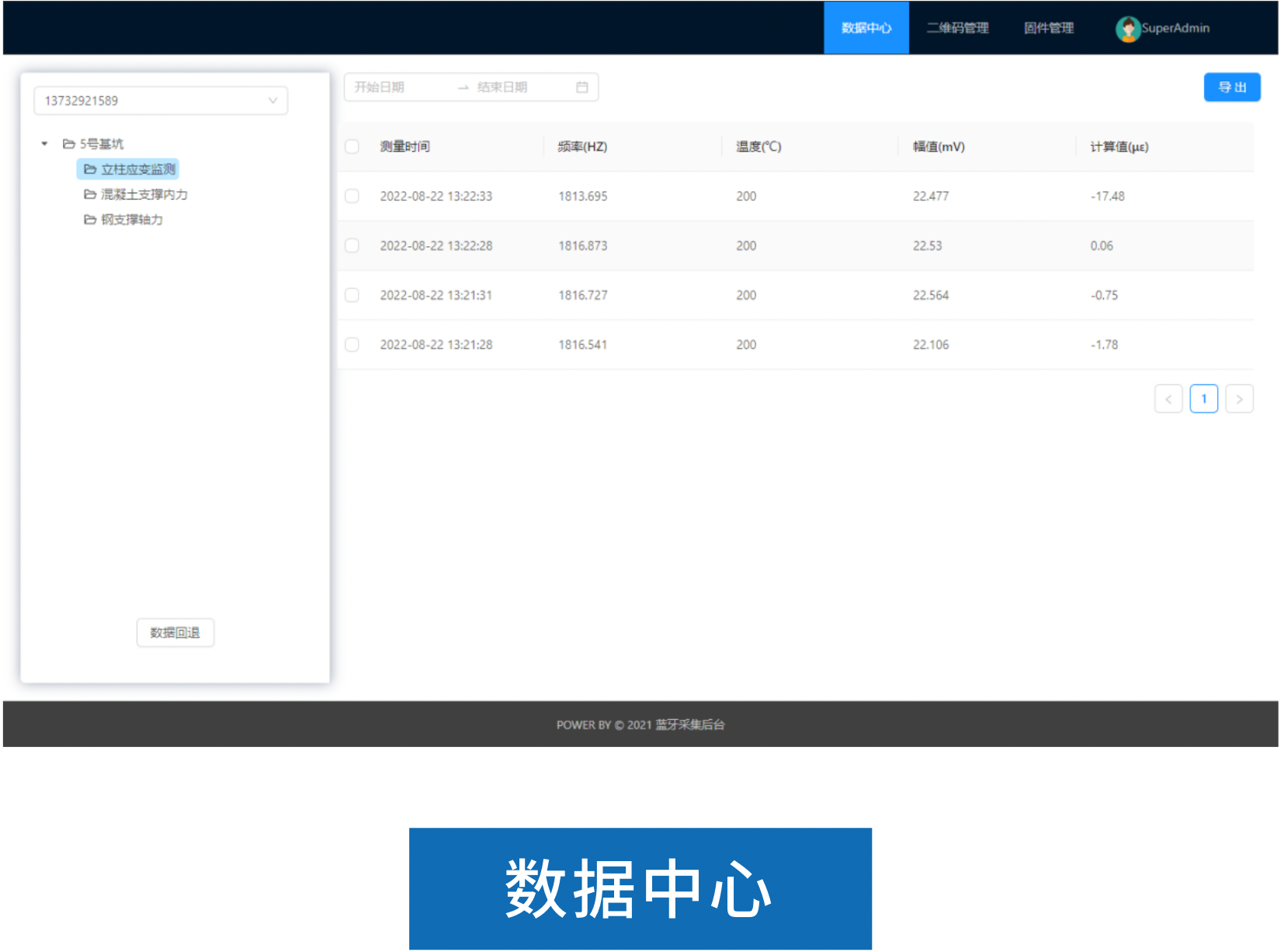The height and width of the screenshot is (952, 1281).
Task: Click the 测量时间 column header
Action: [x=404, y=147]
